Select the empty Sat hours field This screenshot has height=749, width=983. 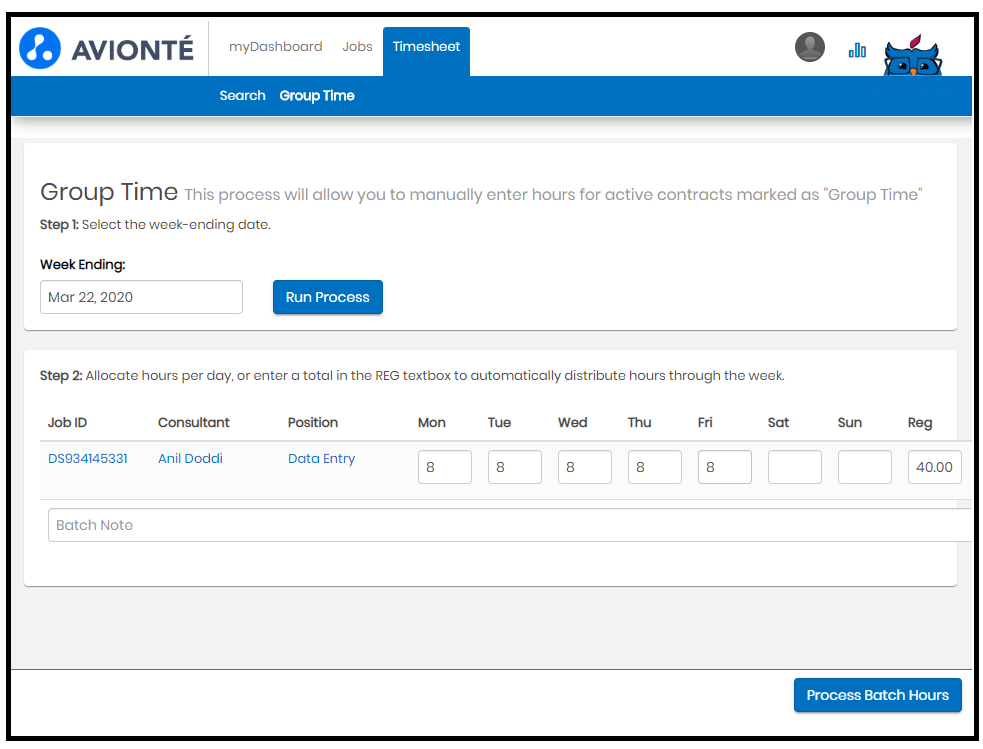point(795,467)
